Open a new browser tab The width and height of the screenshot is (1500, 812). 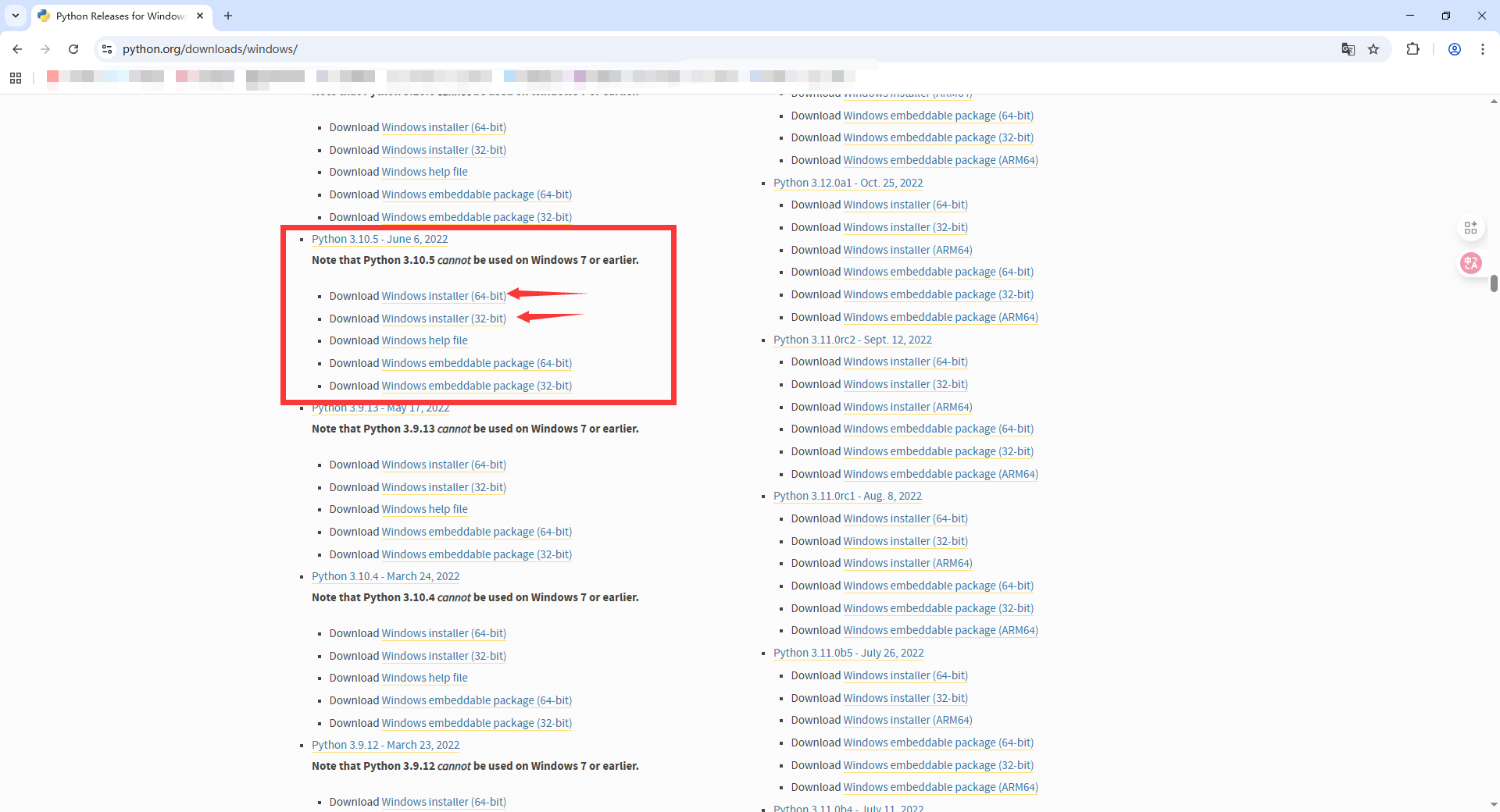tap(228, 16)
